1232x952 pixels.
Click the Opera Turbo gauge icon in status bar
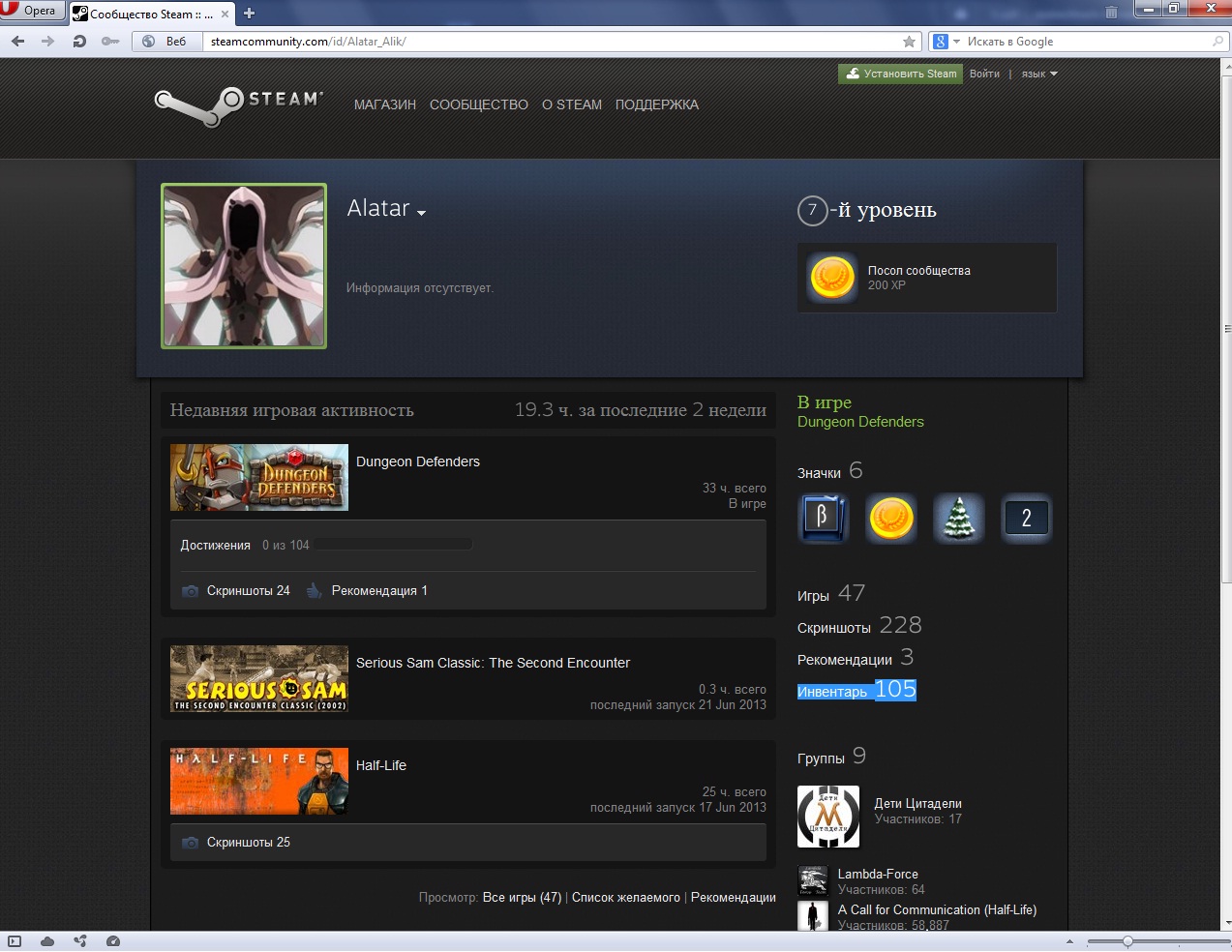pyautogui.click(x=113, y=940)
